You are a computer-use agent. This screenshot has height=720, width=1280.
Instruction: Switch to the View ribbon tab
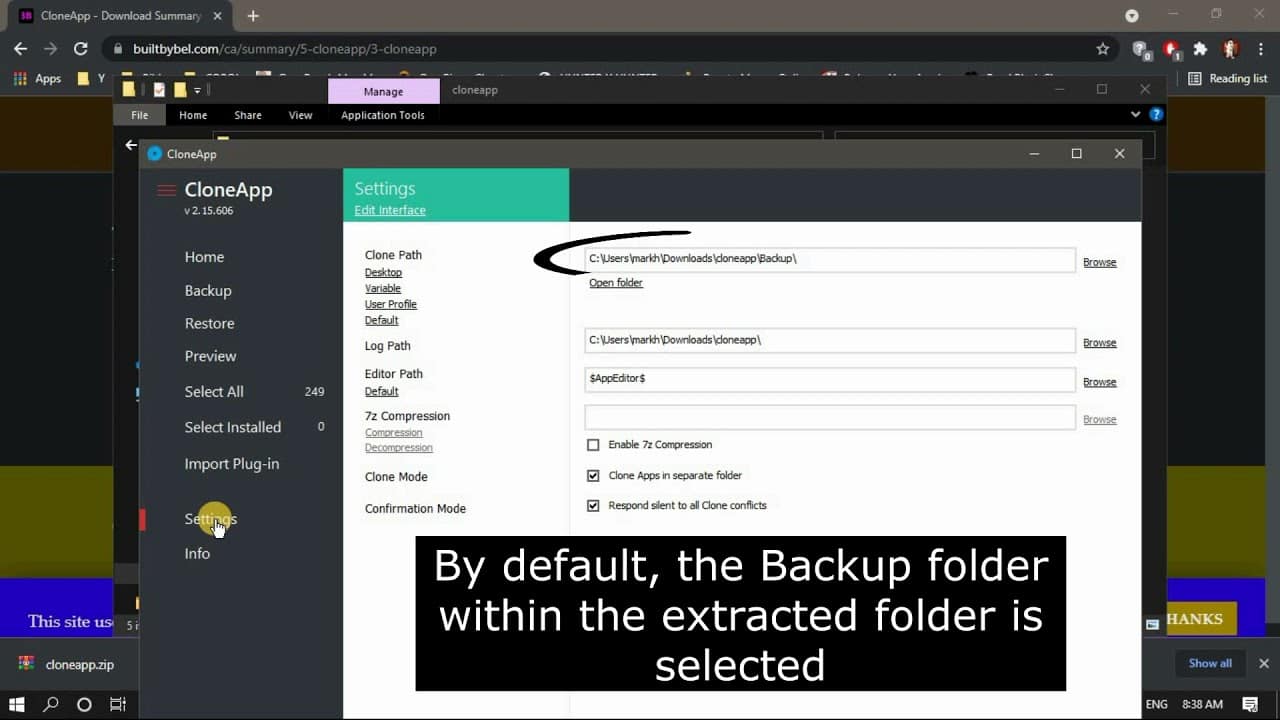click(300, 115)
